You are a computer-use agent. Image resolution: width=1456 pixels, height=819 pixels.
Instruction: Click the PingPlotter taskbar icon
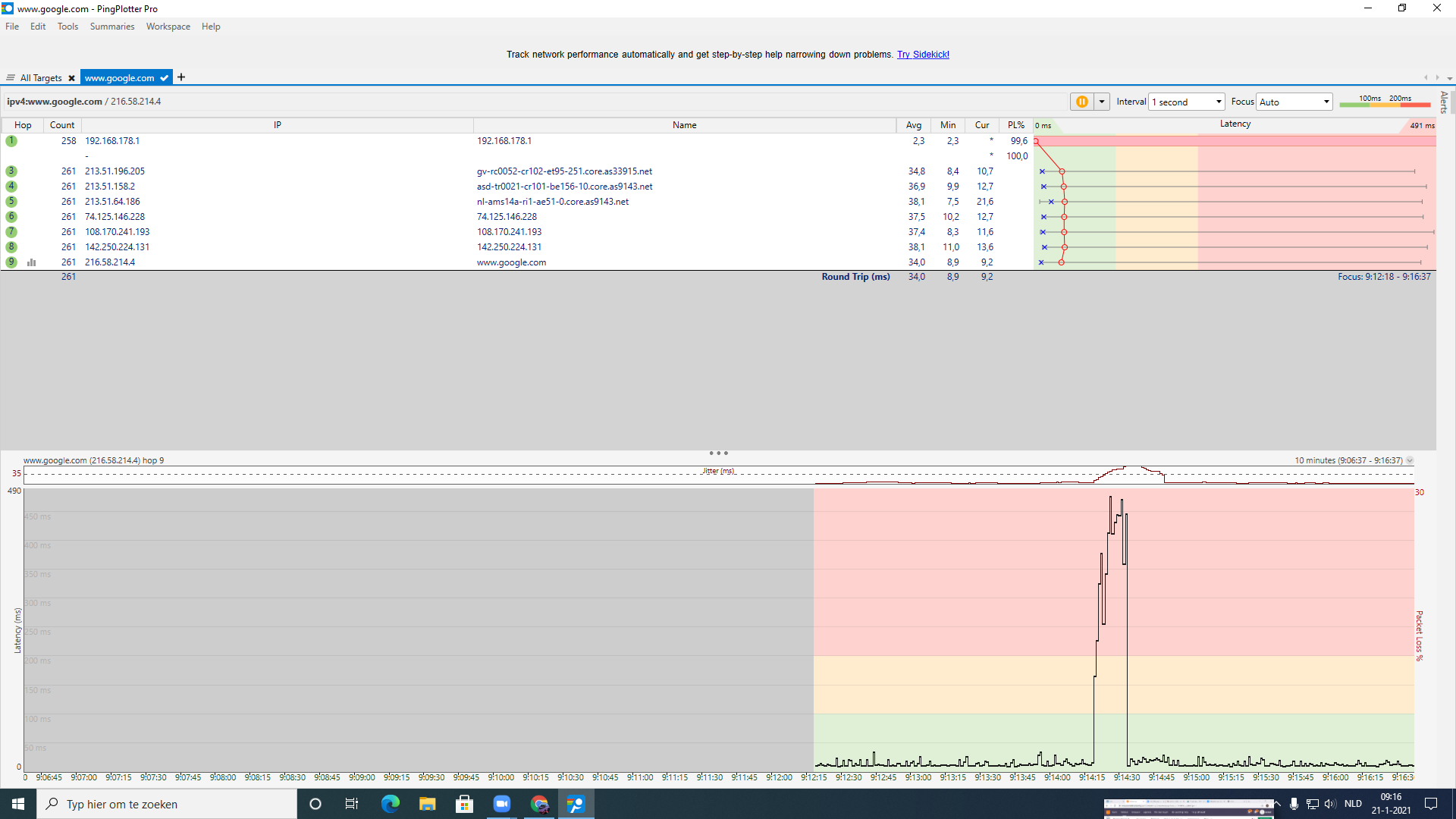576,804
